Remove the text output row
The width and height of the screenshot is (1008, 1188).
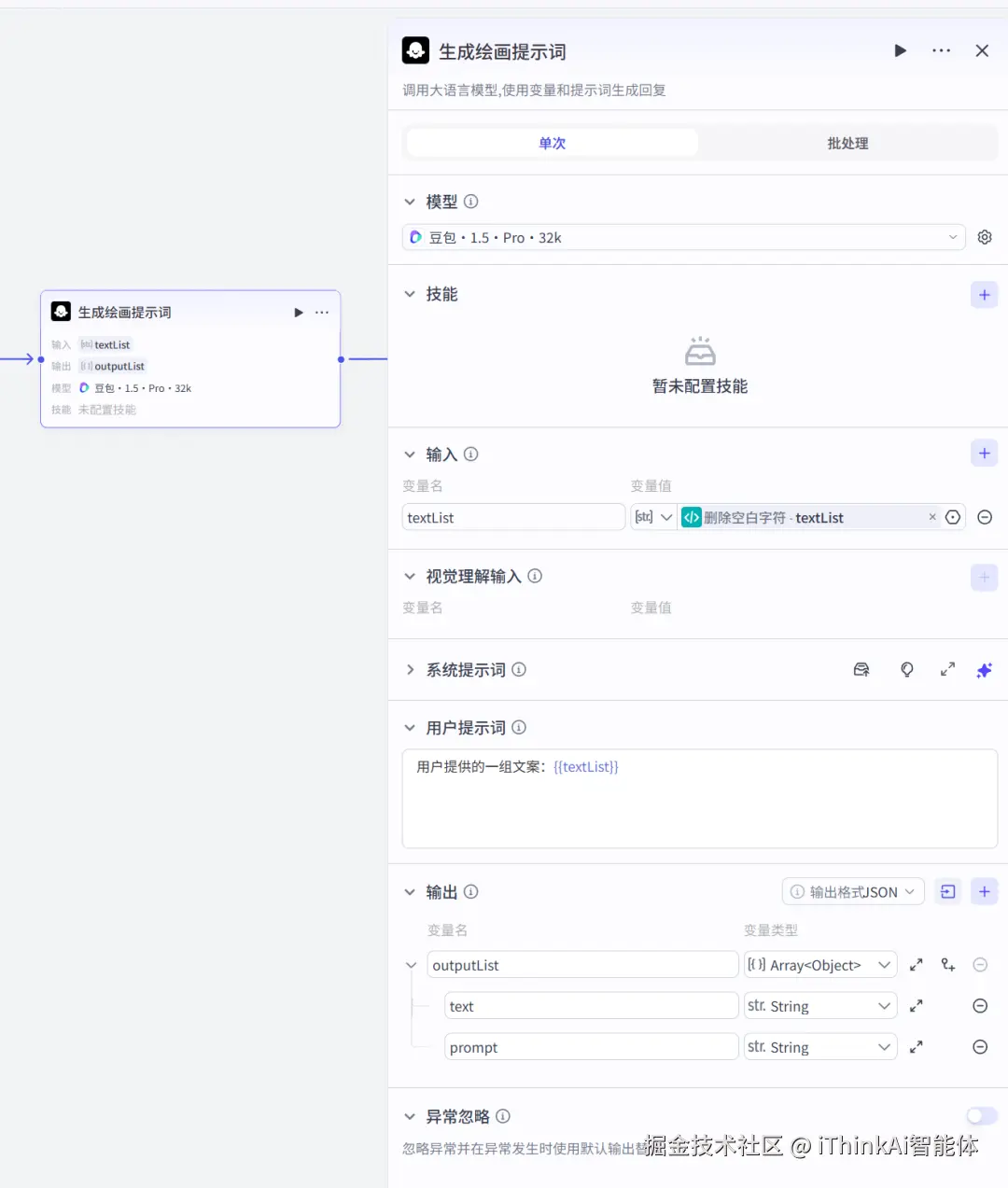[980, 1006]
